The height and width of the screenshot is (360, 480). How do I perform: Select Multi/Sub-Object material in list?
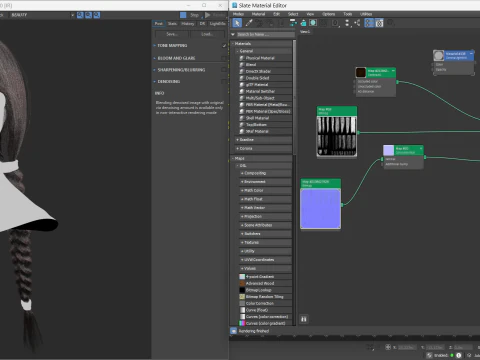coord(265,98)
